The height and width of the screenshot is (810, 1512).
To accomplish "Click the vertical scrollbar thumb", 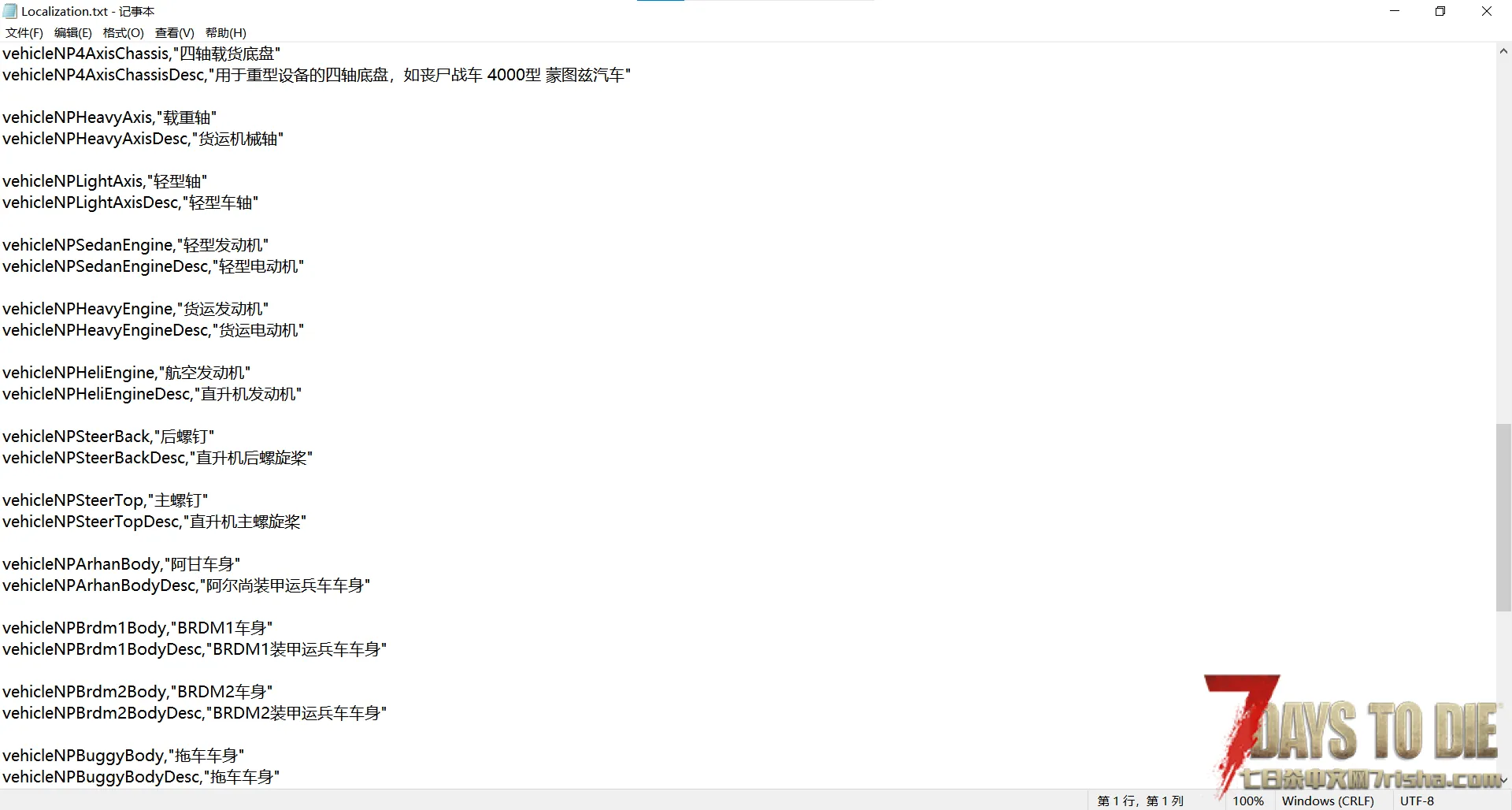I will point(1503,517).
